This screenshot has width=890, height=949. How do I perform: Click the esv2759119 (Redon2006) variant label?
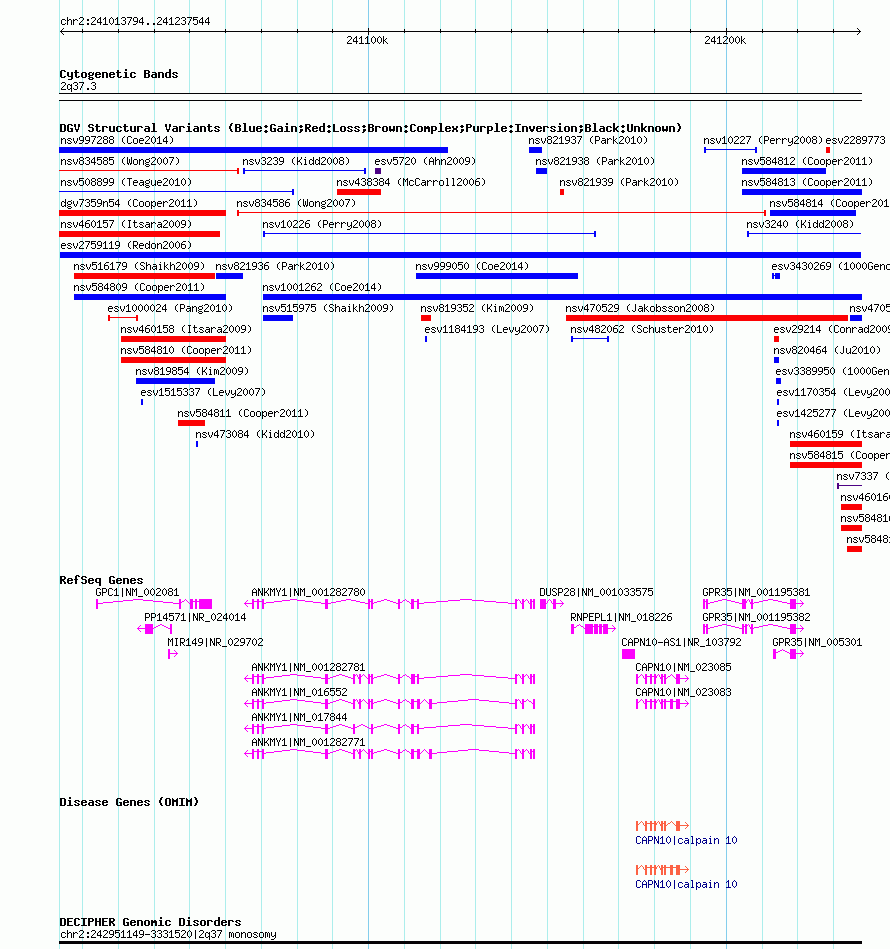[x=126, y=245]
